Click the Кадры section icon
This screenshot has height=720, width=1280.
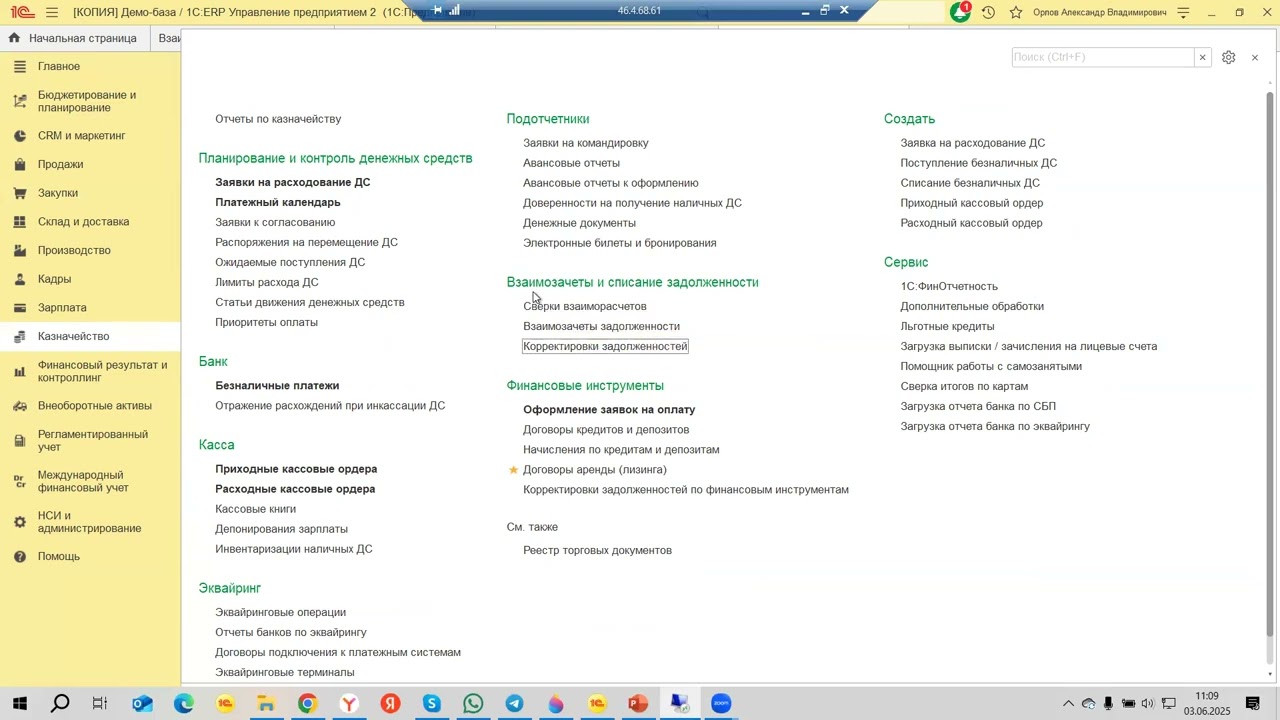click(20, 279)
